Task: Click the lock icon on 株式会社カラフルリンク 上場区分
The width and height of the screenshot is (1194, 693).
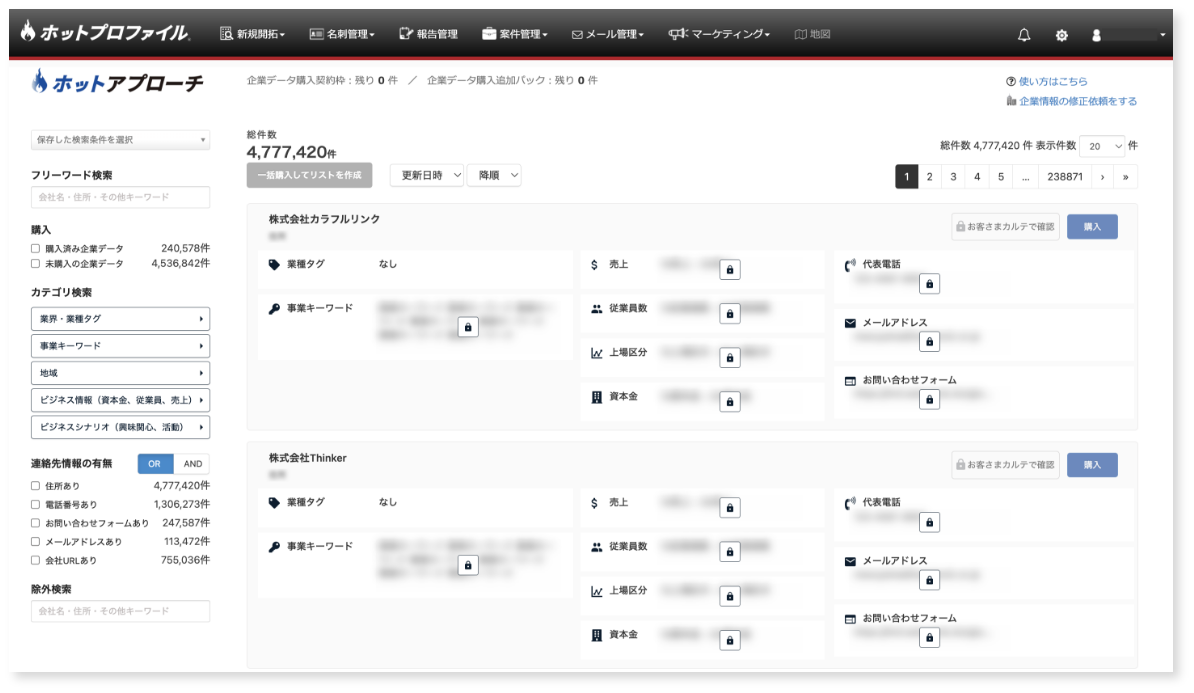Action: (x=729, y=358)
